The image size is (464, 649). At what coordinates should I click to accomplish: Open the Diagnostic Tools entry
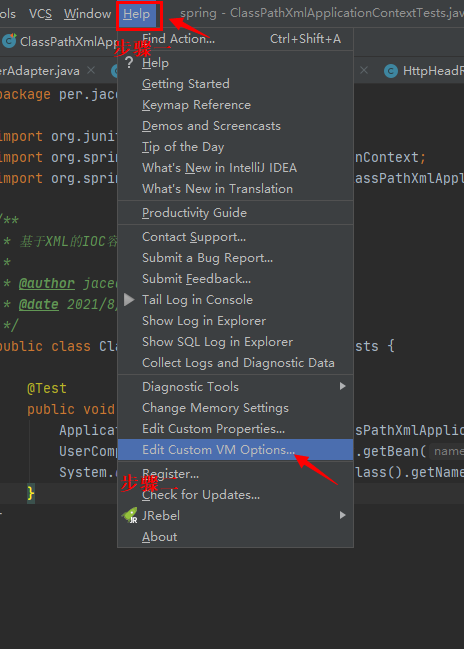(x=235, y=387)
